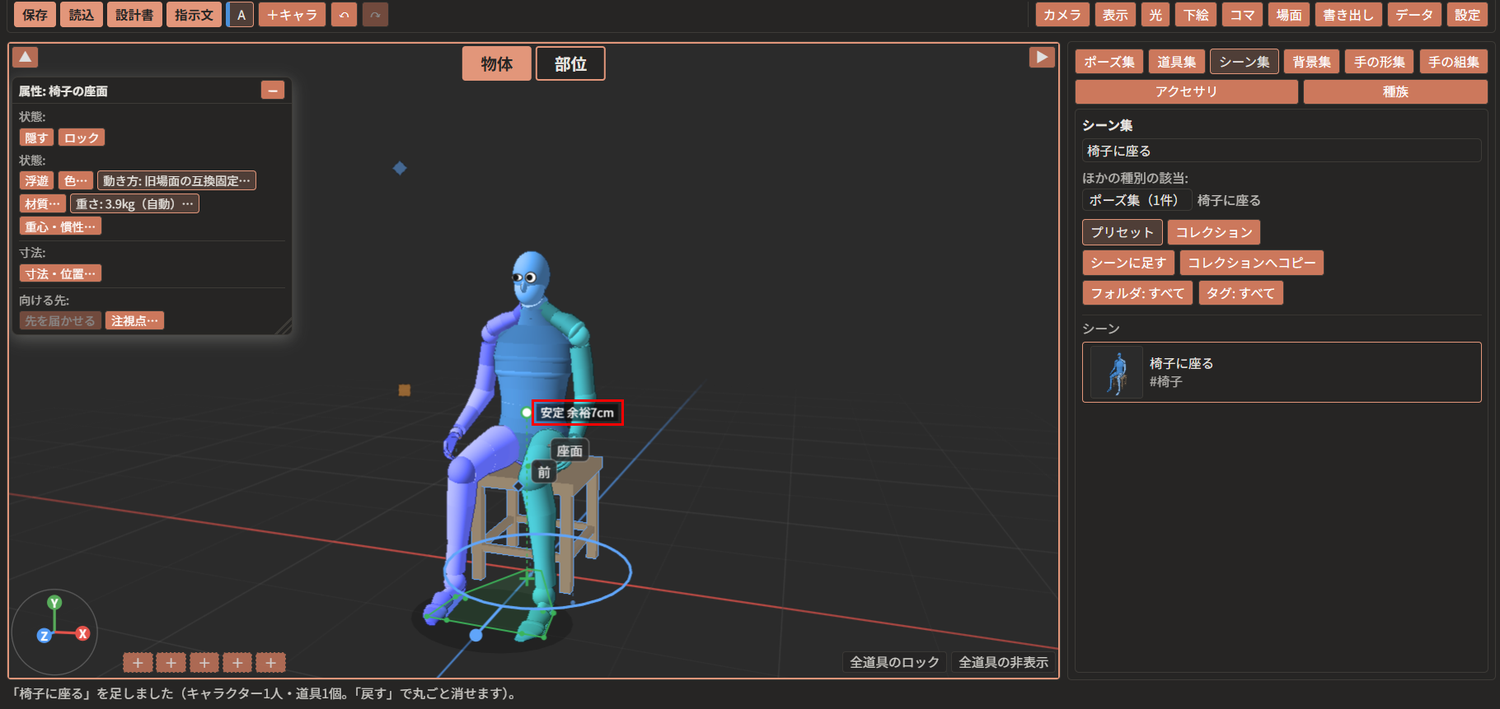The height and width of the screenshot is (709, 1500).
Task: Click the scene search field 椅子に座る
Action: pyautogui.click(x=1281, y=151)
